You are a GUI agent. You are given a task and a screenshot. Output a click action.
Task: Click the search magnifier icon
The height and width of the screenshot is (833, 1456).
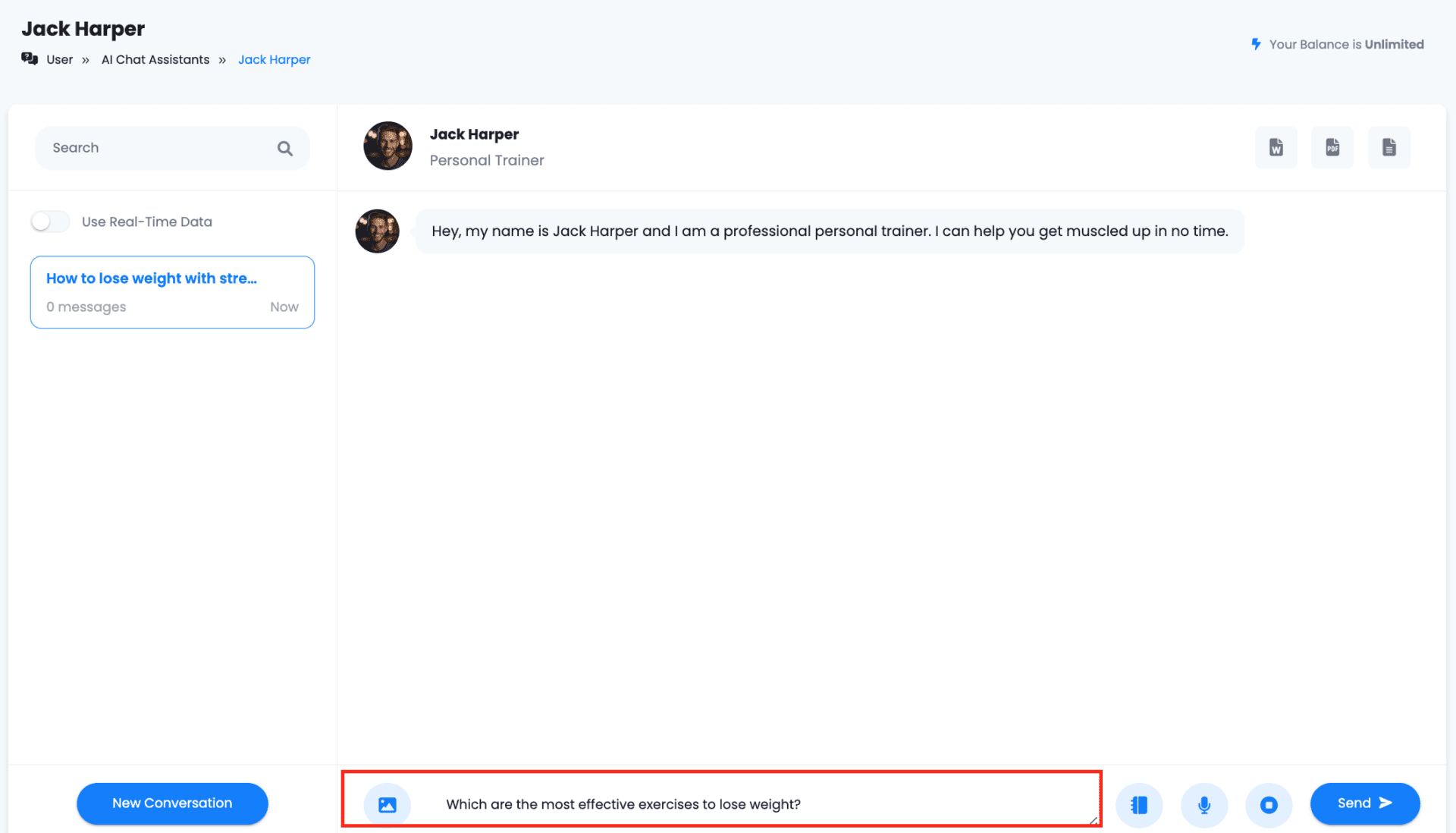[284, 149]
